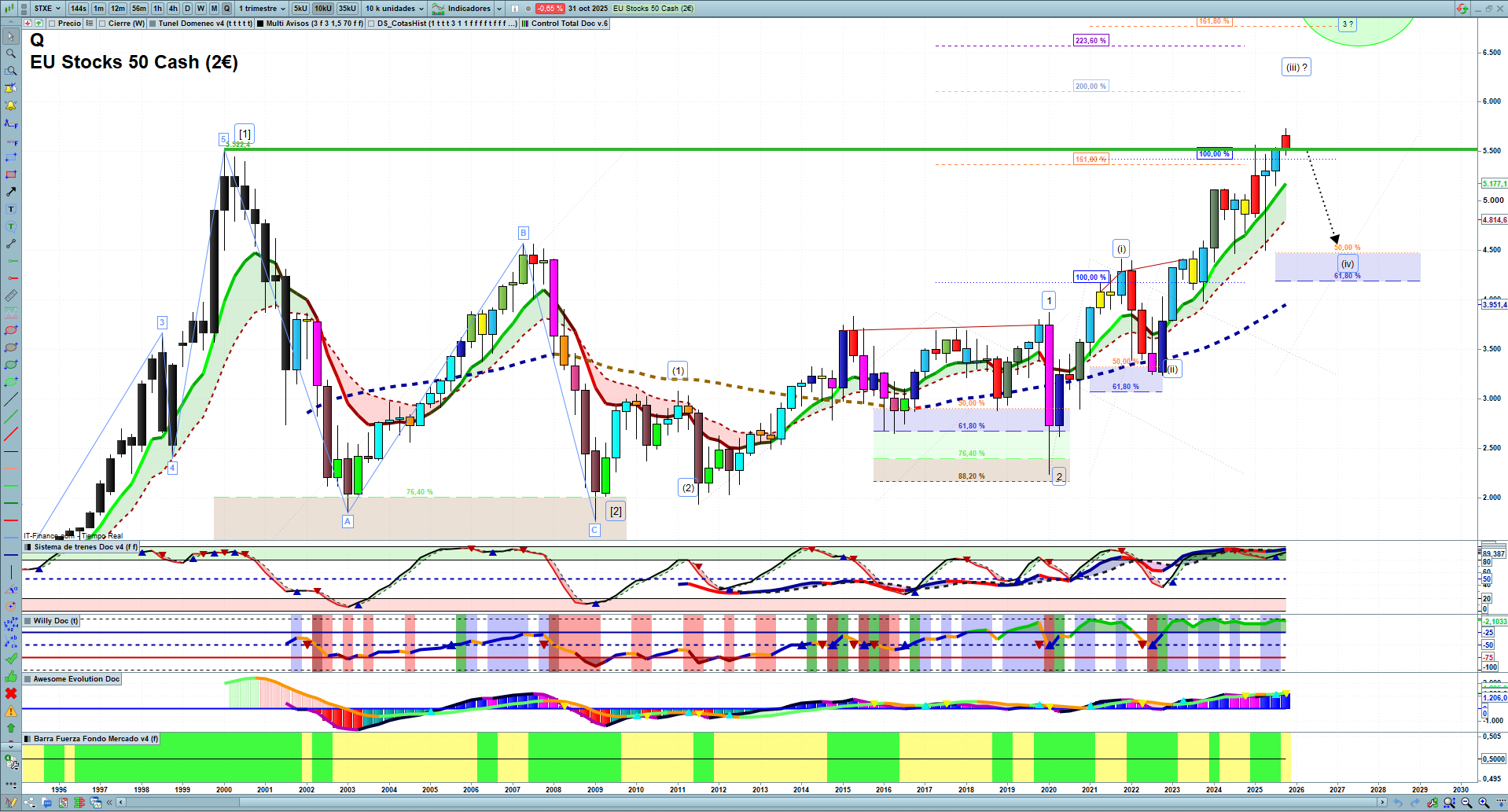Toggle the Willy Doc panel square
Screen dimensions: 1508x812
(x=28, y=621)
